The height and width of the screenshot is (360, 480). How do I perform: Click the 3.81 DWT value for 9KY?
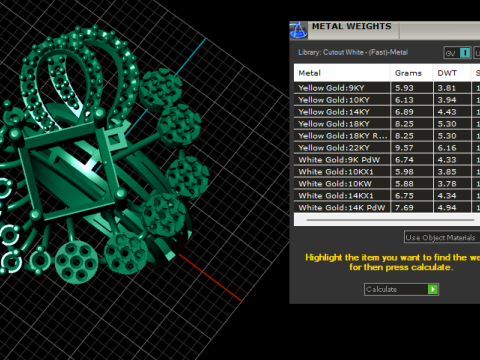pos(447,88)
